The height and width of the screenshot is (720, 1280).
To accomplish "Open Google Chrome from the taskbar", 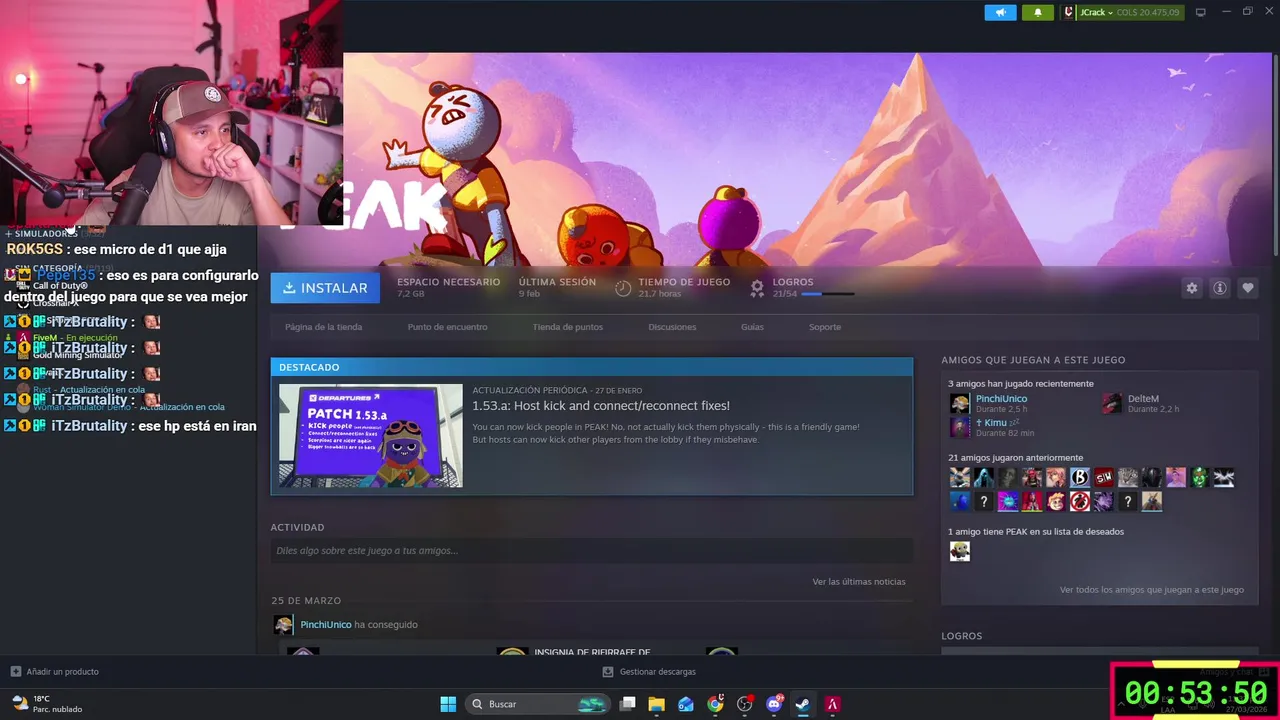I will (x=715, y=704).
